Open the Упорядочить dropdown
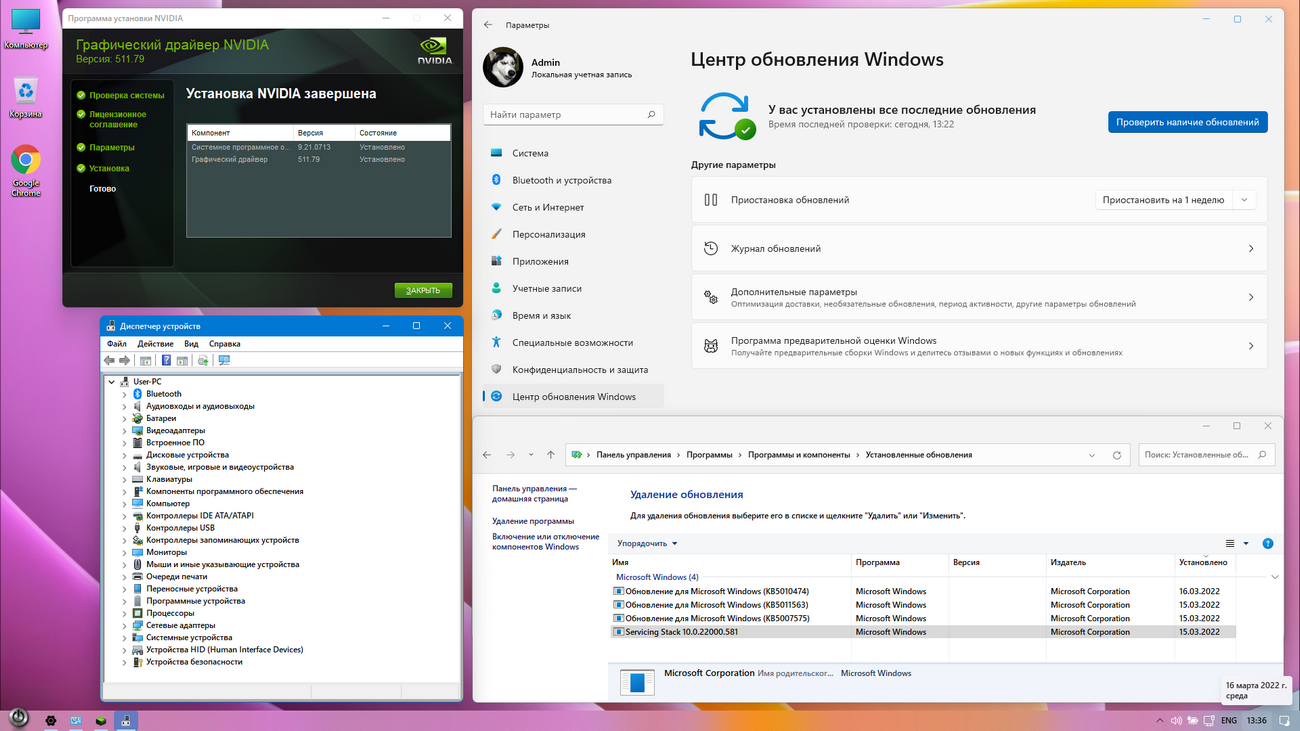The image size is (1300, 731). [647, 544]
